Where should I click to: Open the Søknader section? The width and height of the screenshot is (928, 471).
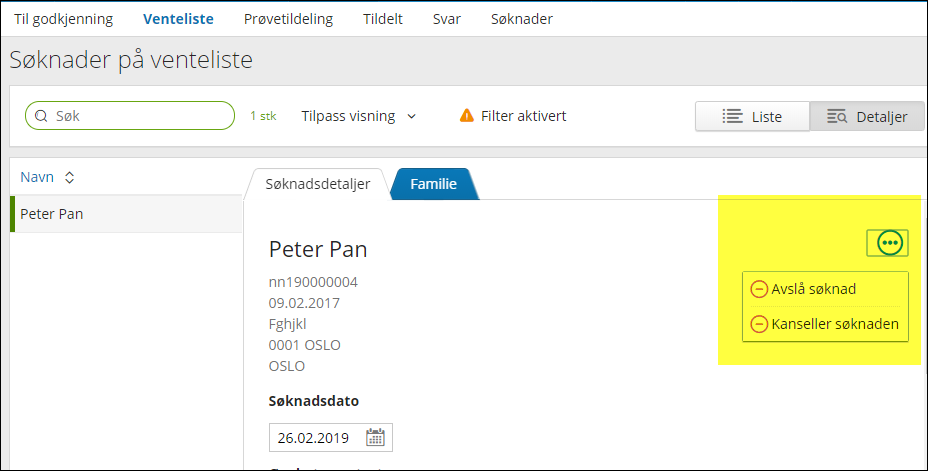[521, 19]
